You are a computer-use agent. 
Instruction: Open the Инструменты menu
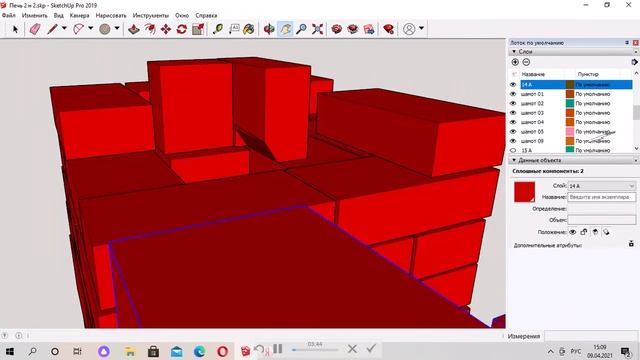[151, 16]
